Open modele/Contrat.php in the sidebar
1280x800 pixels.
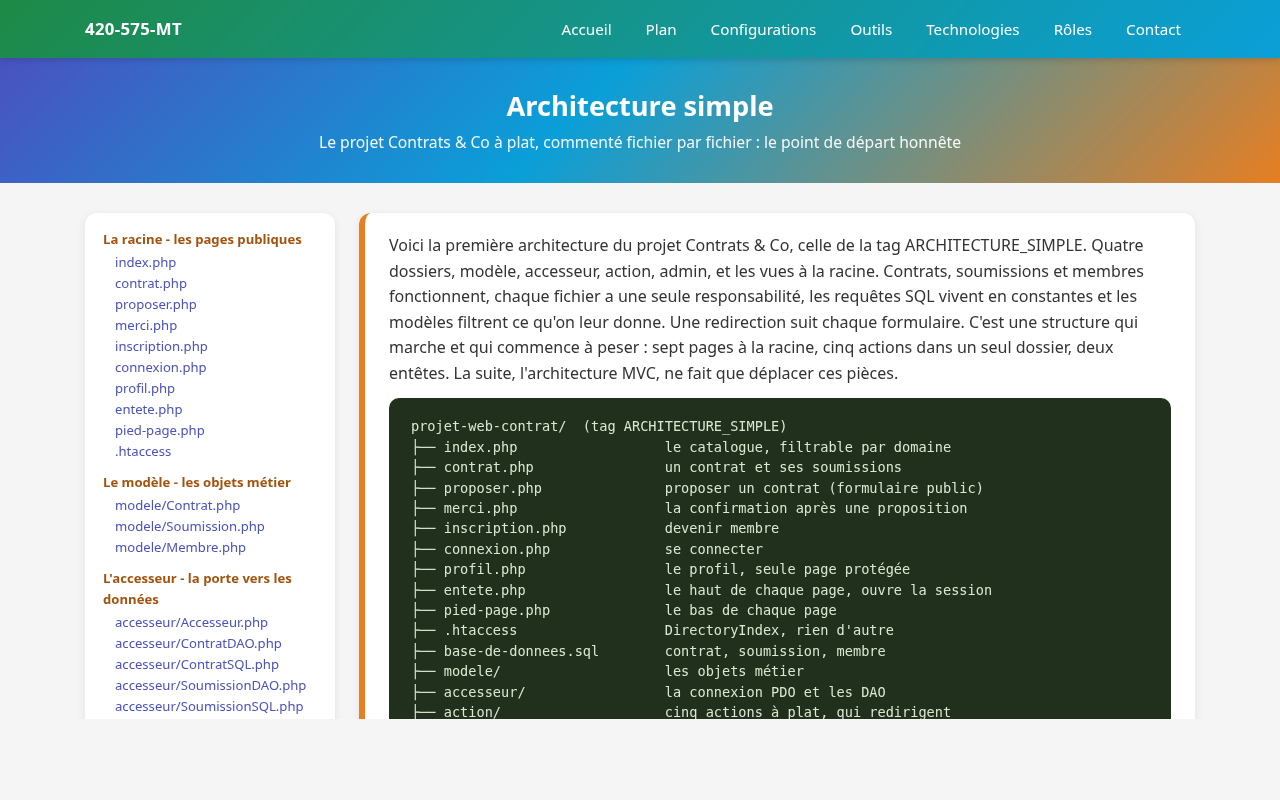pyautogui.click(x=178, y=505)
